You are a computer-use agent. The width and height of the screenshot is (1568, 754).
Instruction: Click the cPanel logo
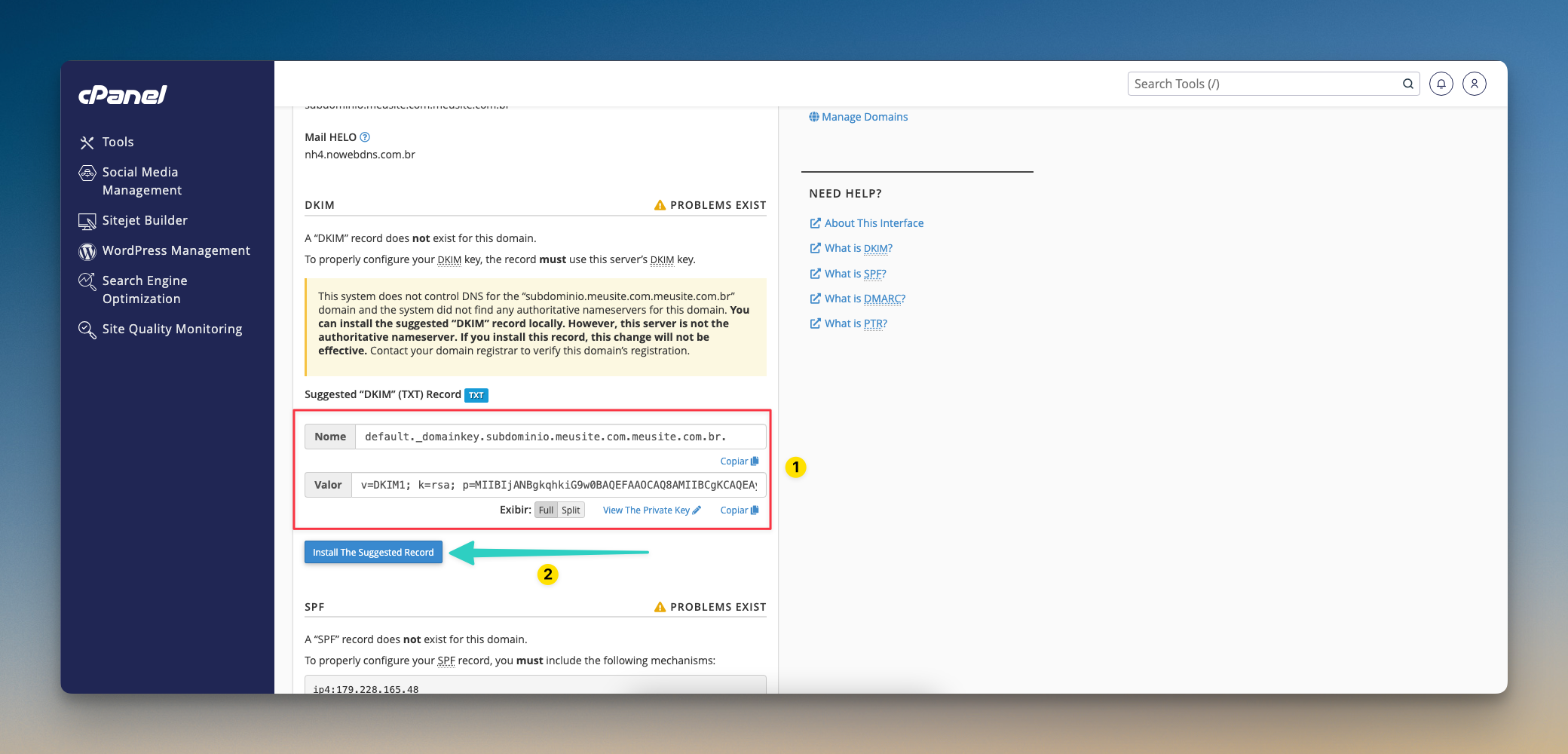(x=123, y=95)
